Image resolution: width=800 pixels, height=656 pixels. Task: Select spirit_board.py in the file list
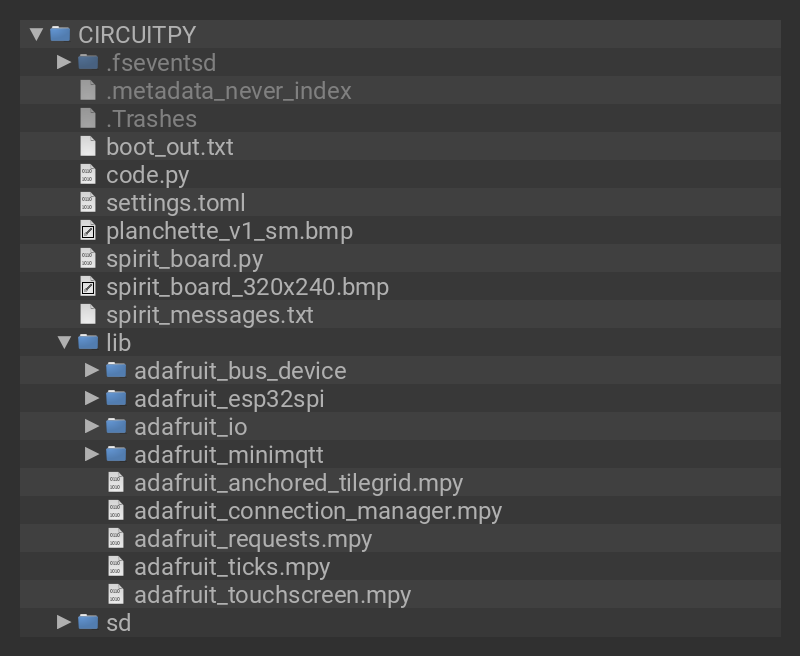click(184, 259)
